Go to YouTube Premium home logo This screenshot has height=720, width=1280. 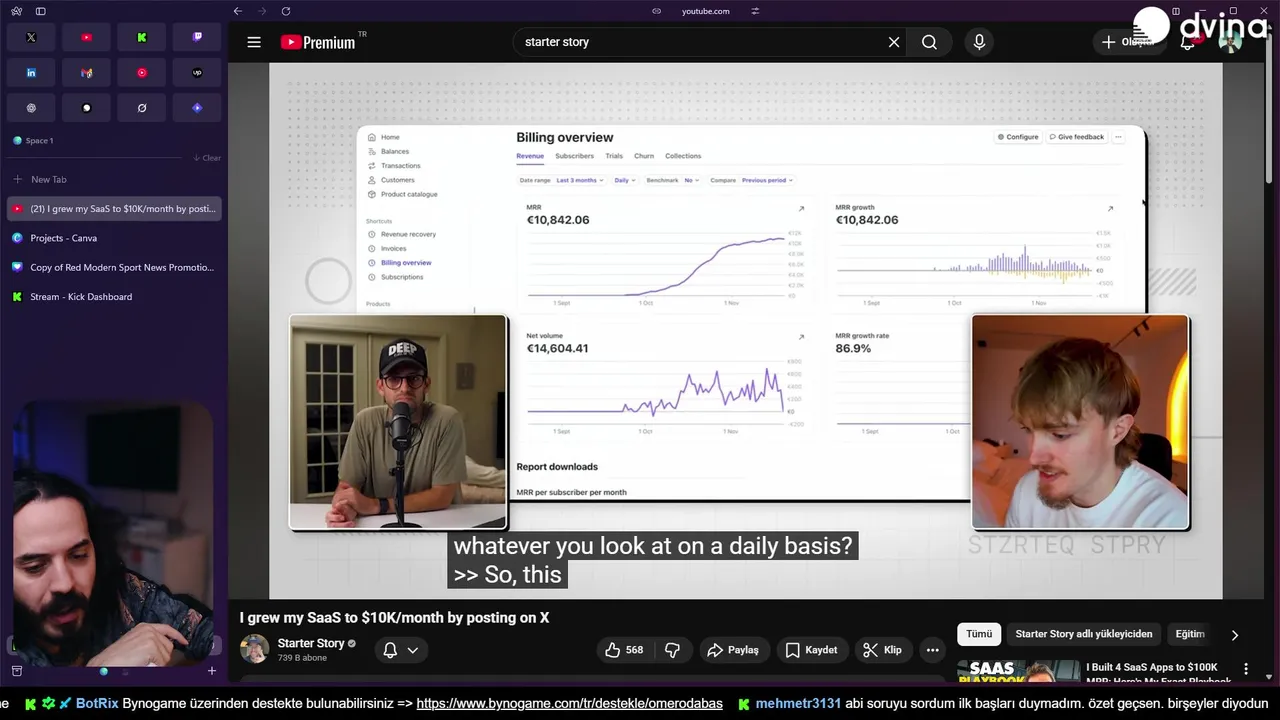coord(318,42)
